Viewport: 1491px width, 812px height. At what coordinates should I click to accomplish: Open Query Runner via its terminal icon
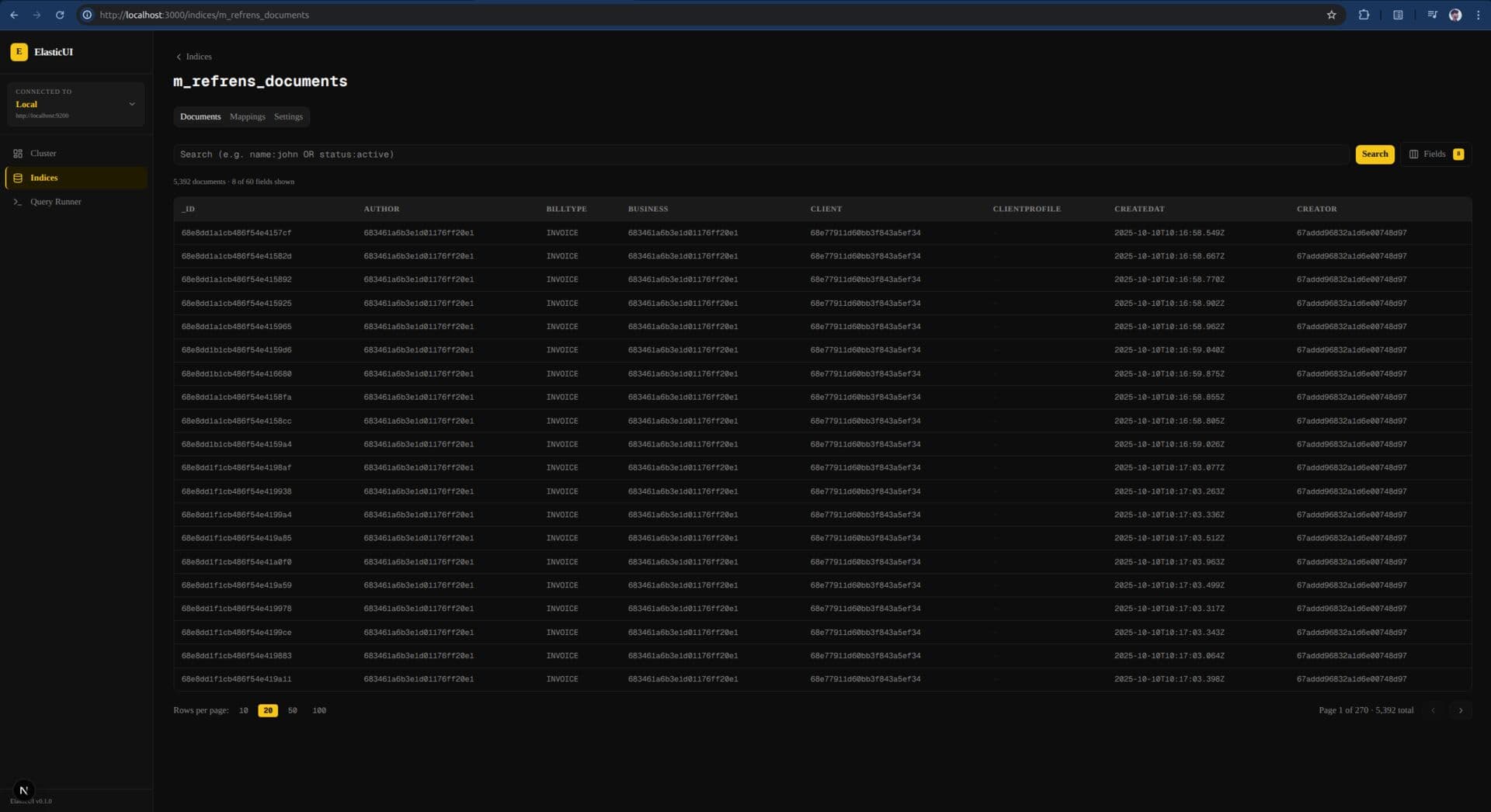(19, 202)
